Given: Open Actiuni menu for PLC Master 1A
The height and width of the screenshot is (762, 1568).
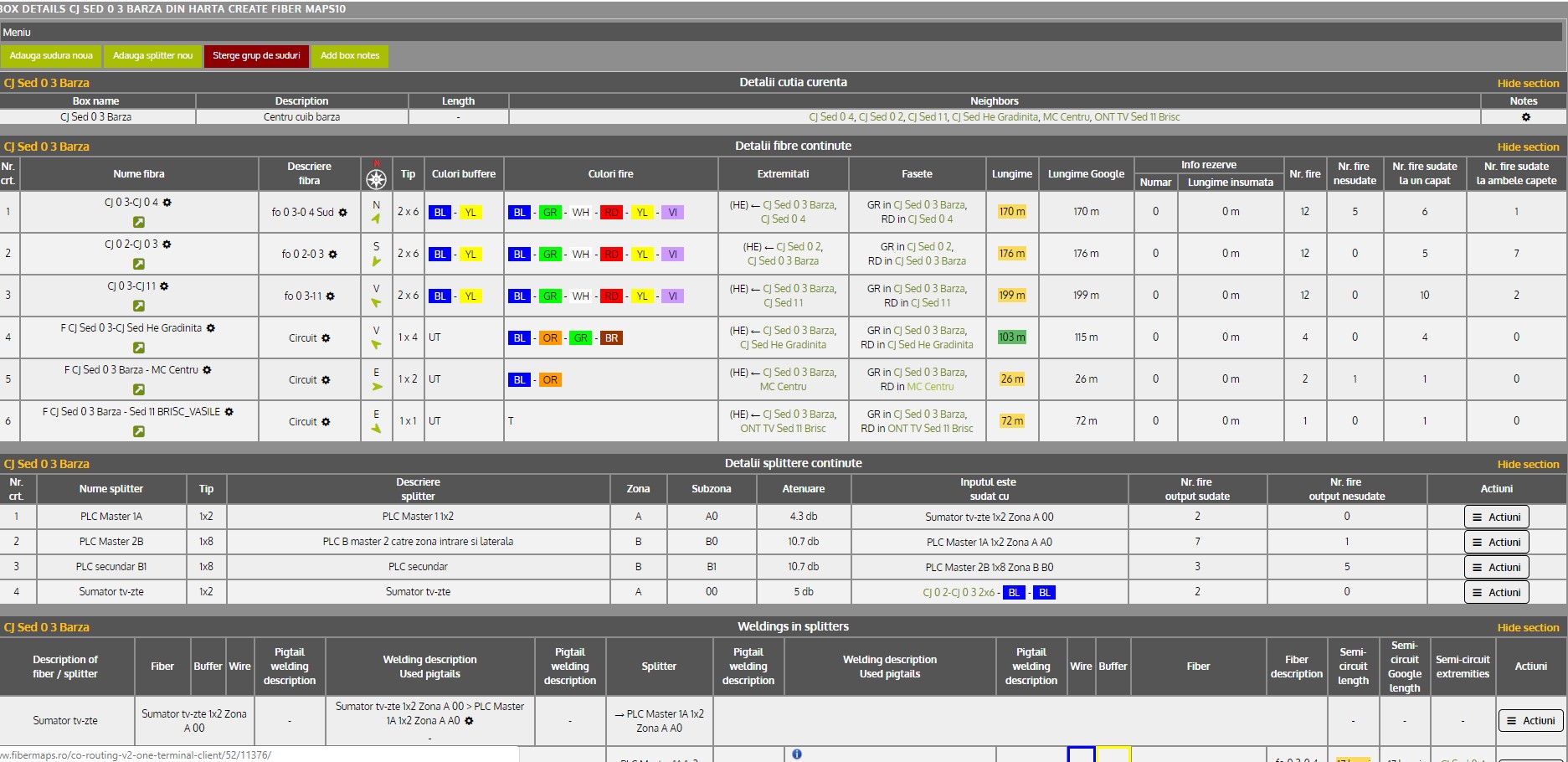Looking at the screenshot, I should 1496,517.
